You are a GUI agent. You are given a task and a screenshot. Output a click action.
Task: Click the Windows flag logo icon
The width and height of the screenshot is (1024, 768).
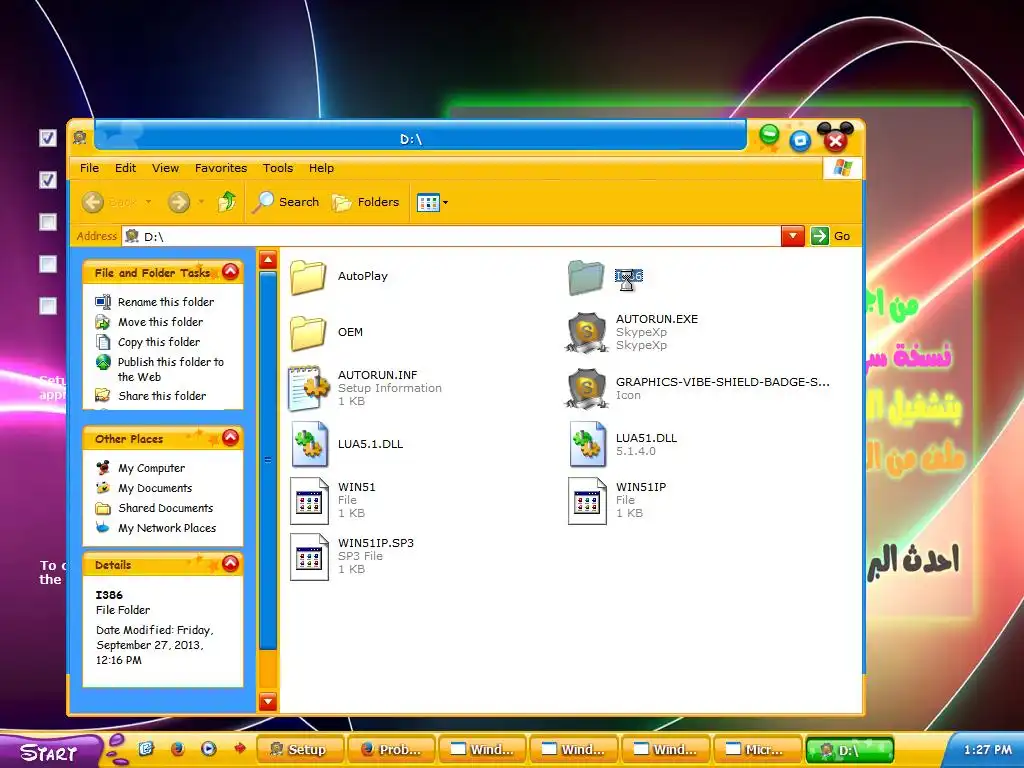click(842, 168)
